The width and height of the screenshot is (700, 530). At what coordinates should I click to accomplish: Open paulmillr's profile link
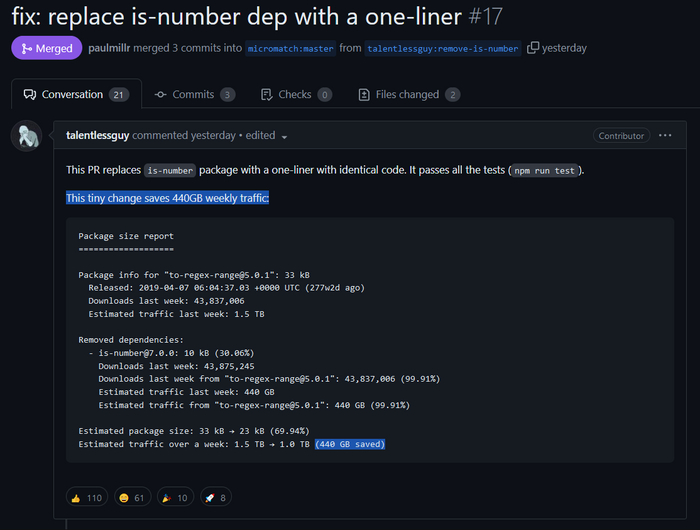[x=109, y=48]
